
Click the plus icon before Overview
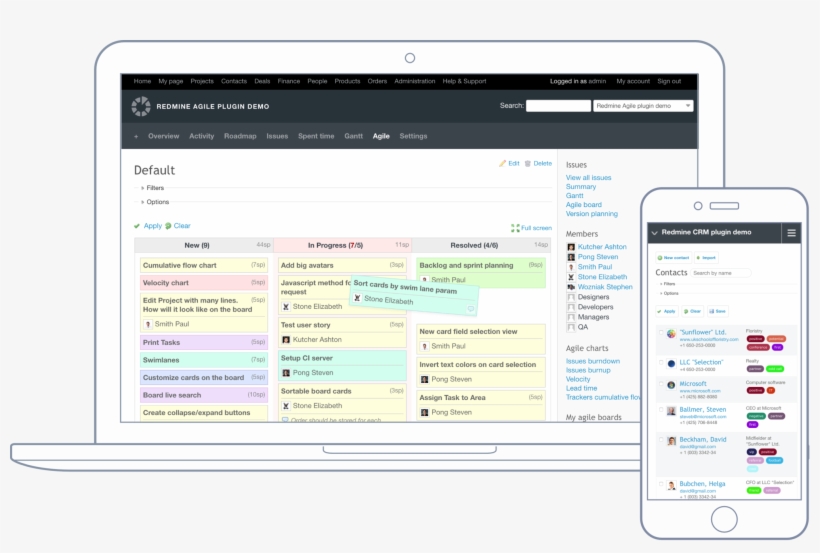[136, 136]
